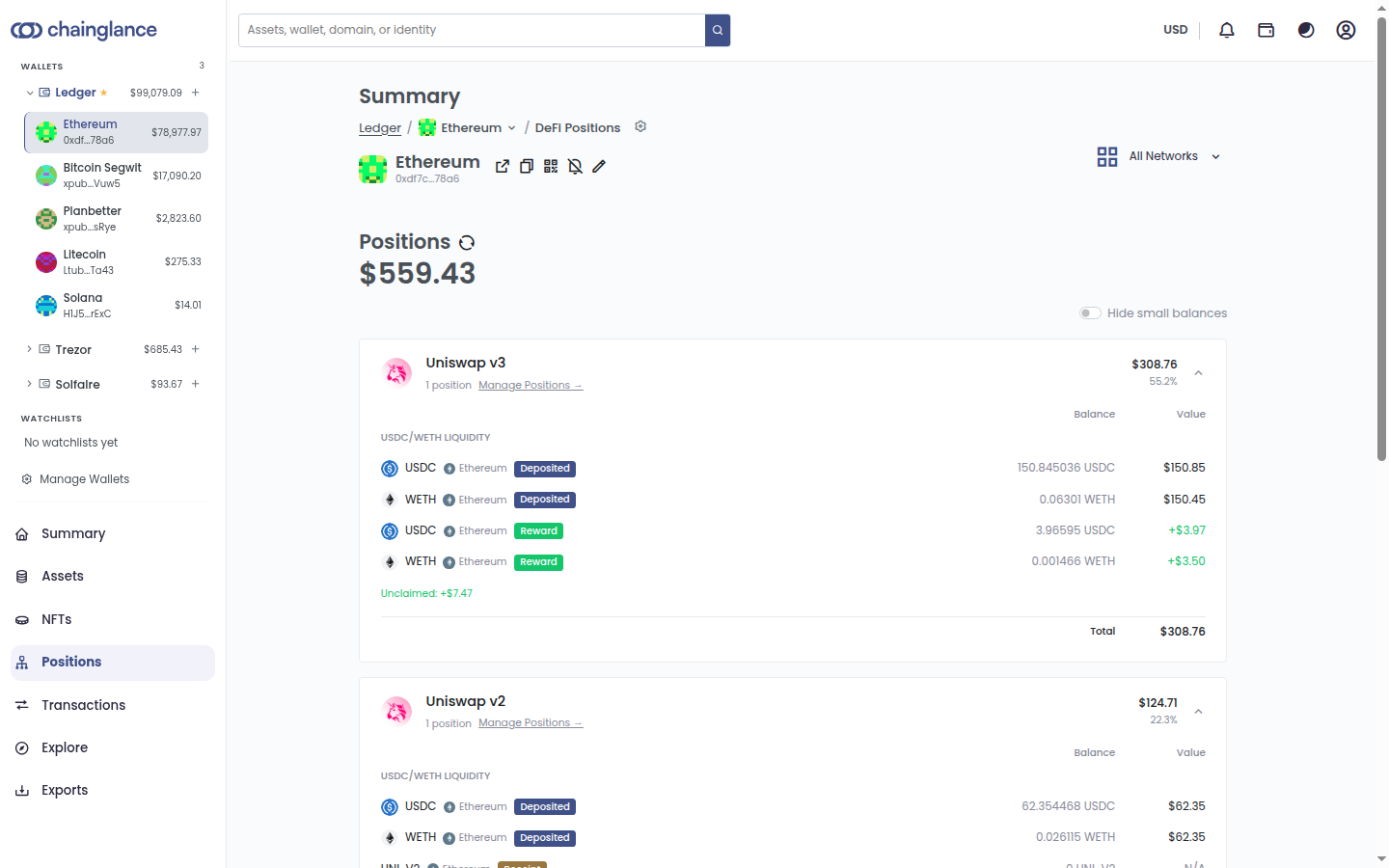Click the Deposited tag on v3 WETH row
1389x868 pixels.
click(545, 500)
